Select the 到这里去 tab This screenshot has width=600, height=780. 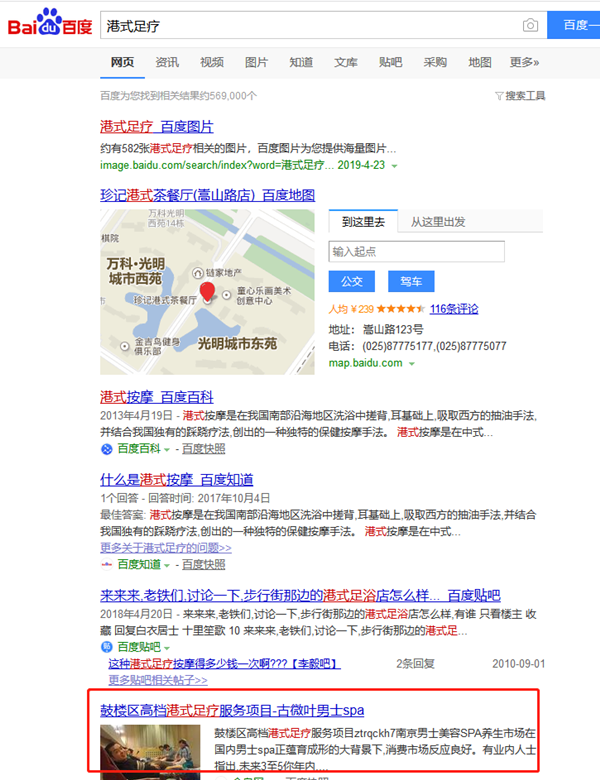tap(363, 222)
